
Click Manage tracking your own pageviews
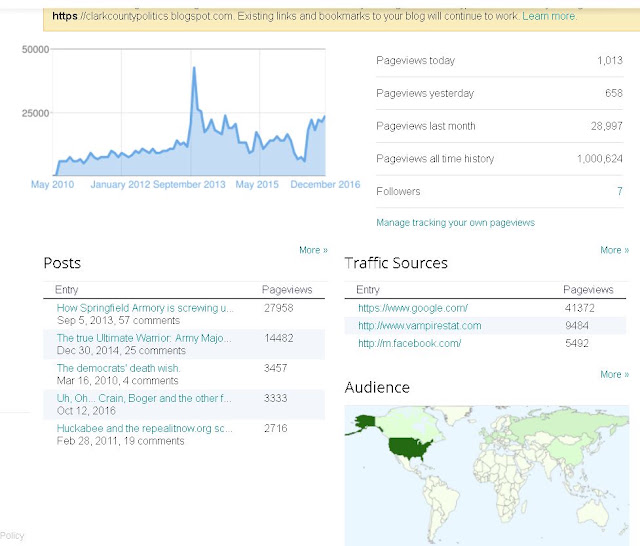455,223
